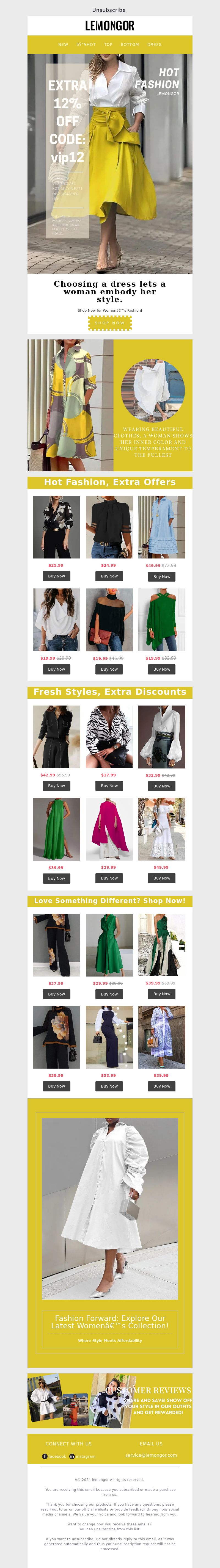Click the yellow dress hero banner
Screen dimensions: 220x1568
click(x=110, y=164)
